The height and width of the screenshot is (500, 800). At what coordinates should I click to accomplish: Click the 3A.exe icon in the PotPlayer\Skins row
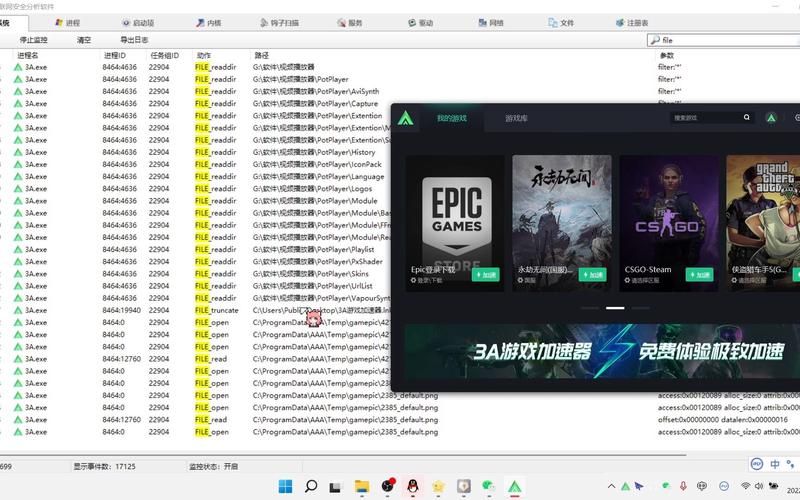click(x=18, y=273)
